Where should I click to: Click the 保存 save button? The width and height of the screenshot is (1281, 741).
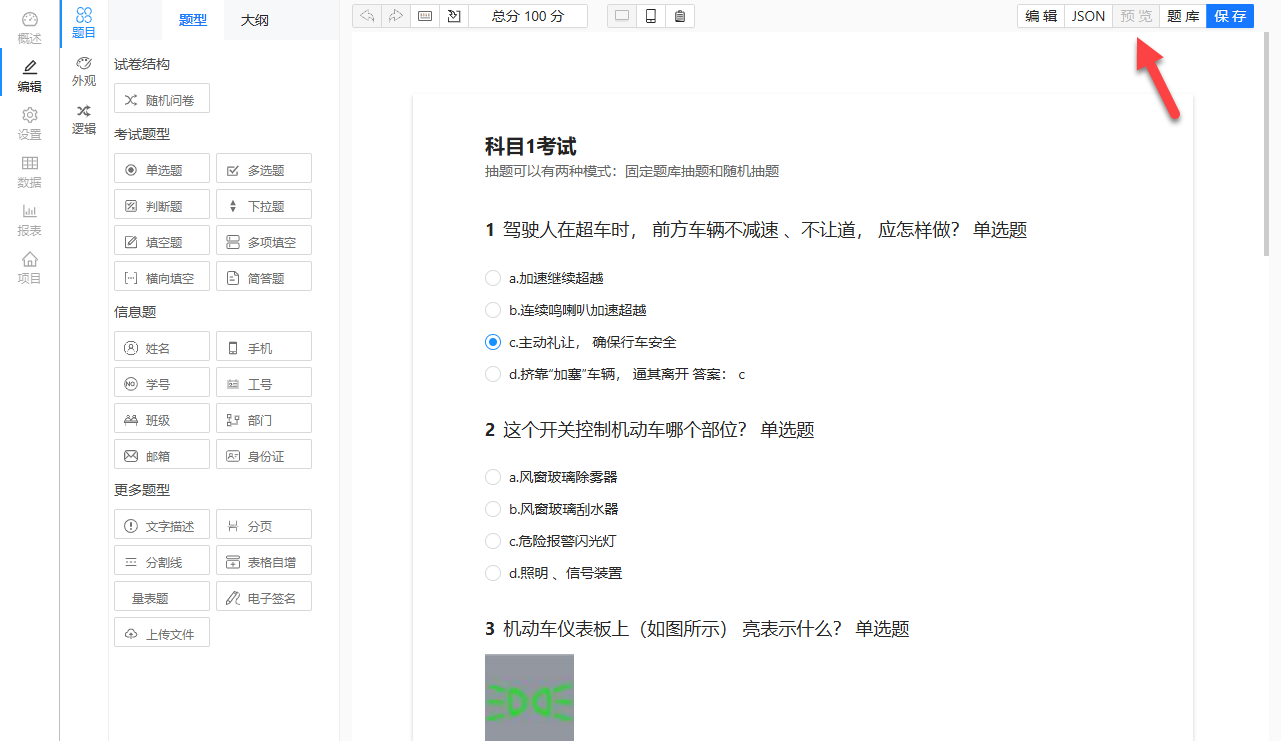coord(1229,16)
